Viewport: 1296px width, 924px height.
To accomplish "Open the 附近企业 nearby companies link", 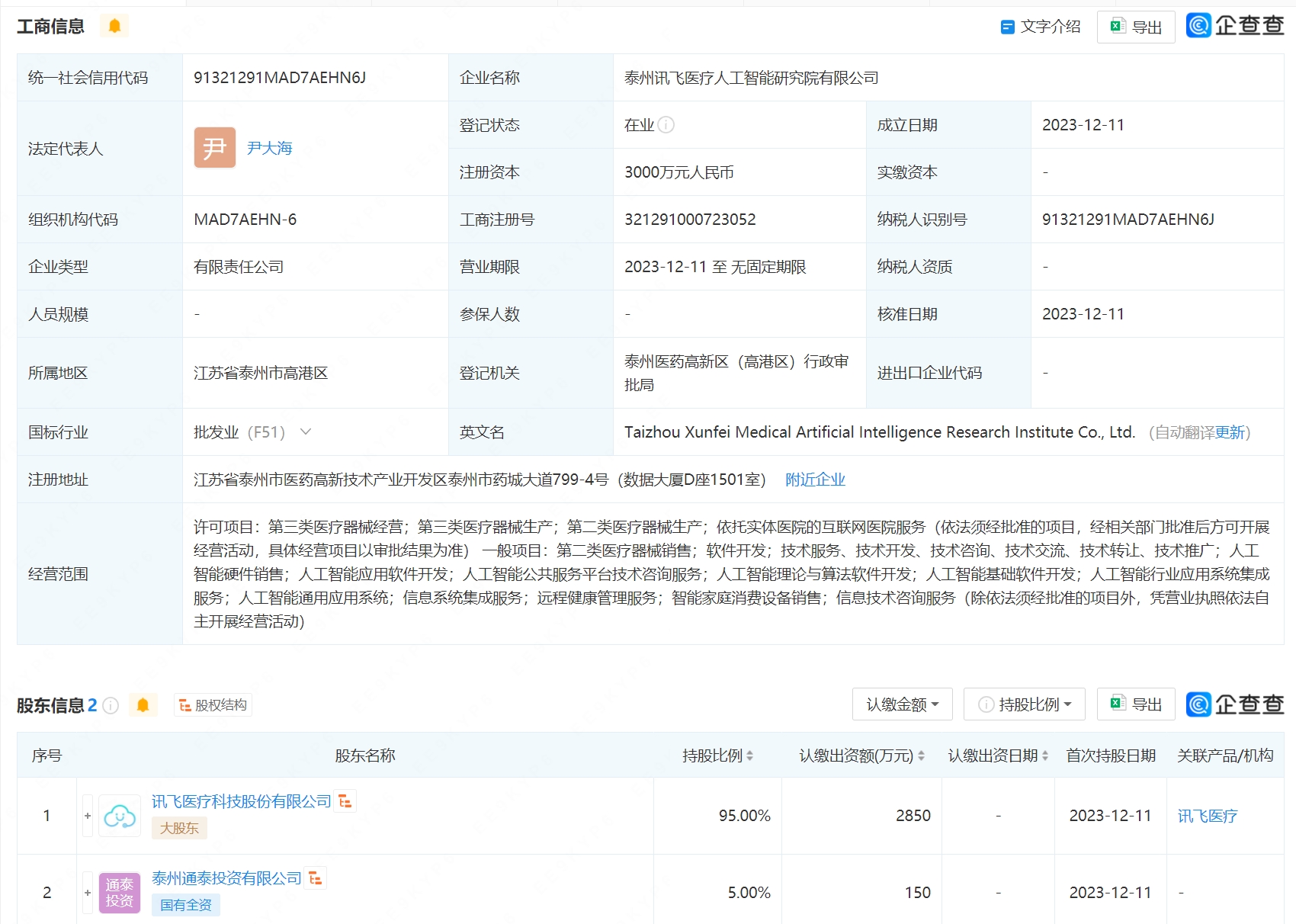I will pos(815,480).
